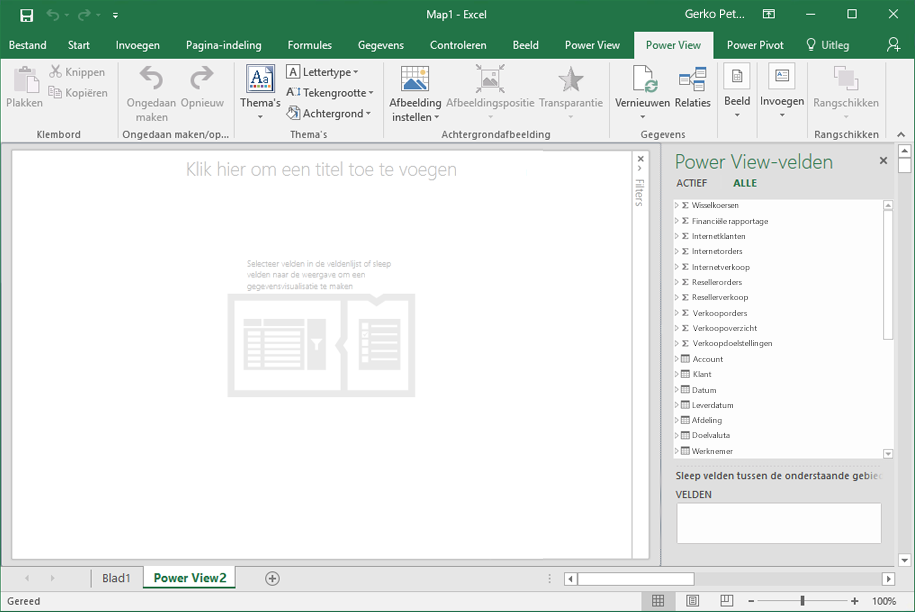Click the zoom slider handle
The image size is (915, 612).
(802, 601)
